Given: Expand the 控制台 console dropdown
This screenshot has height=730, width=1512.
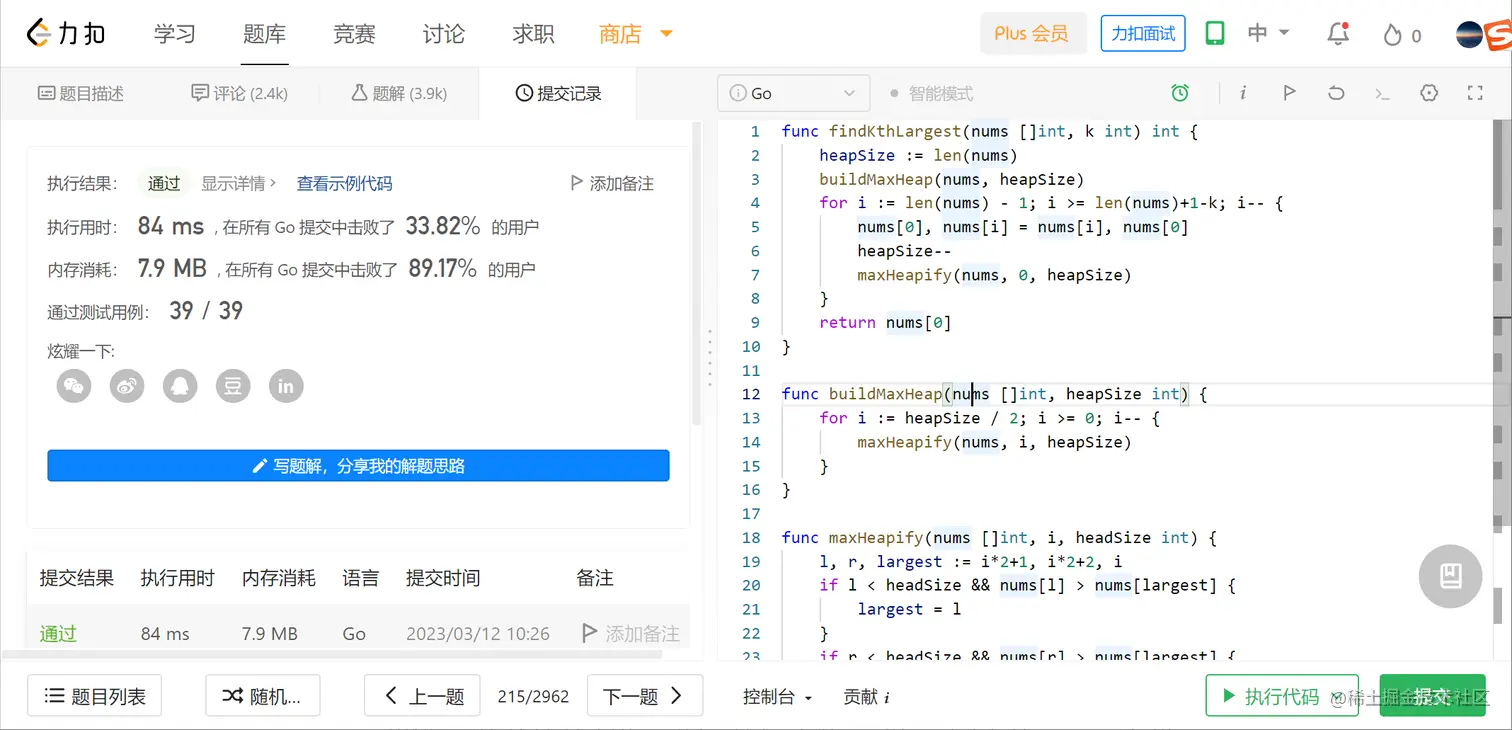Looking at the screenshot, I should [x=777, y=697].
